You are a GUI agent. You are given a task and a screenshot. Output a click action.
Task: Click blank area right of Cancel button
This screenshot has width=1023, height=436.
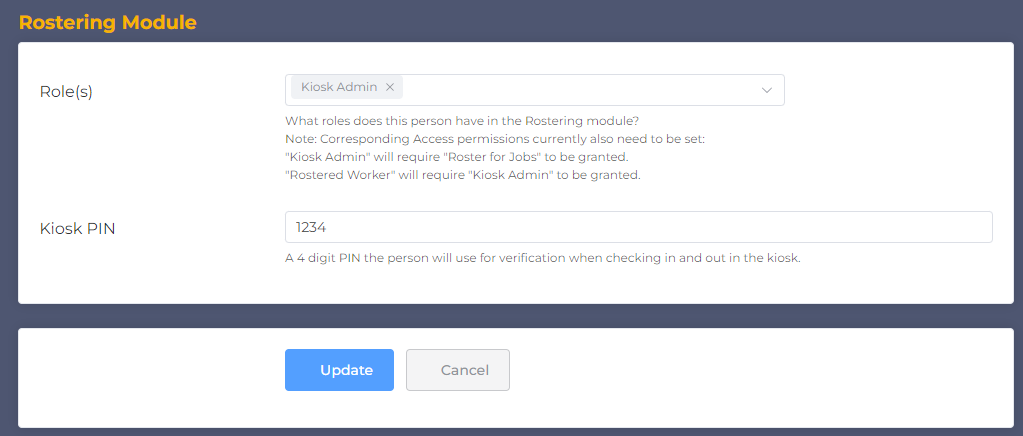pos(750,370)
